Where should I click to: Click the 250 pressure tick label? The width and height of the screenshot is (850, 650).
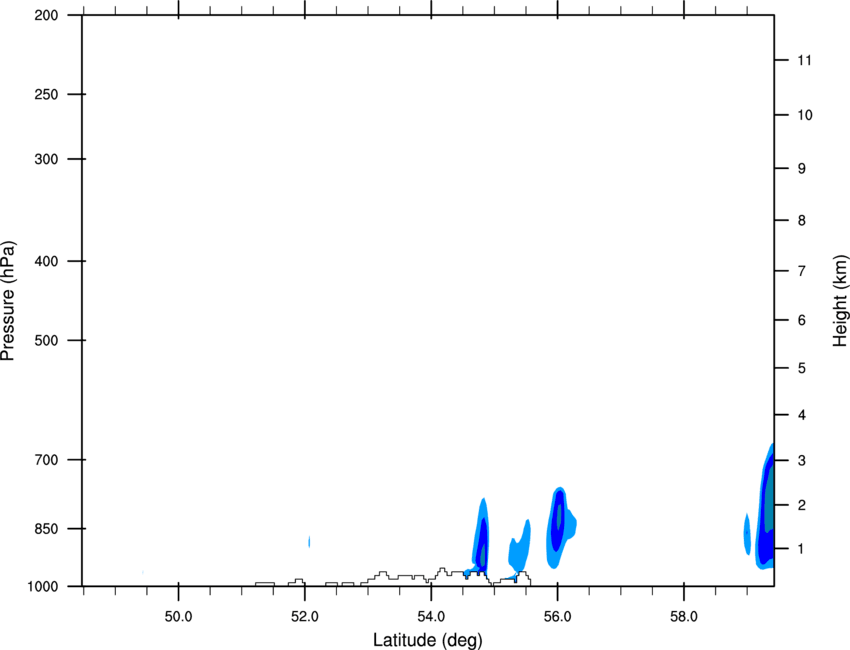pos(46,94)
